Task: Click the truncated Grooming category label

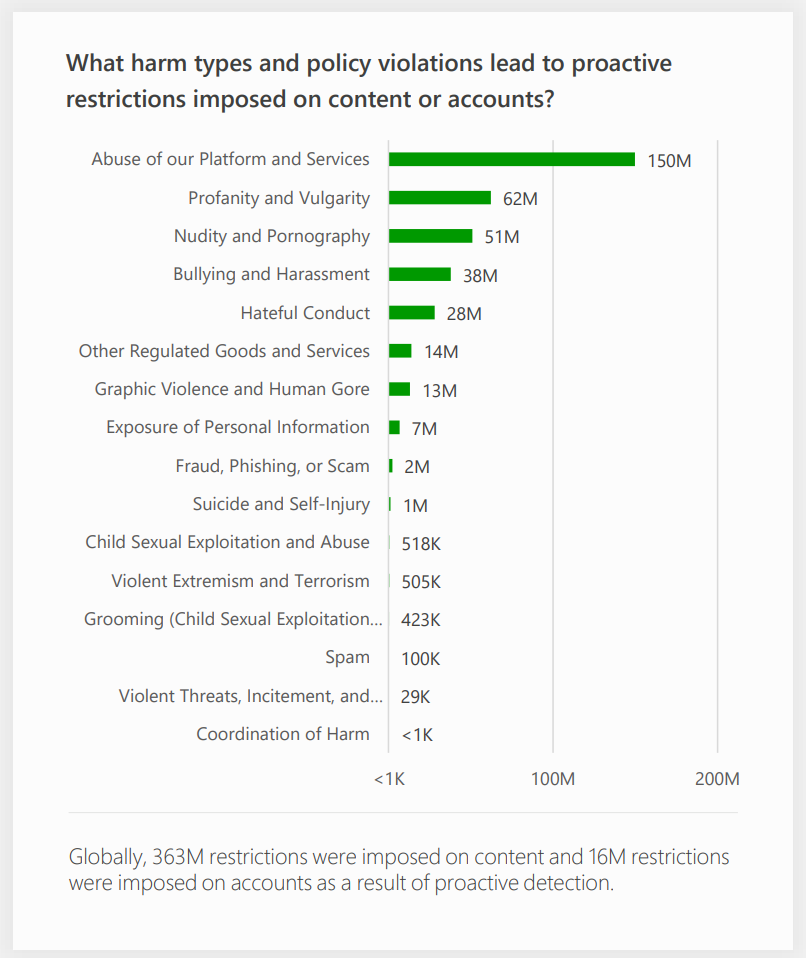Action: 233,619
